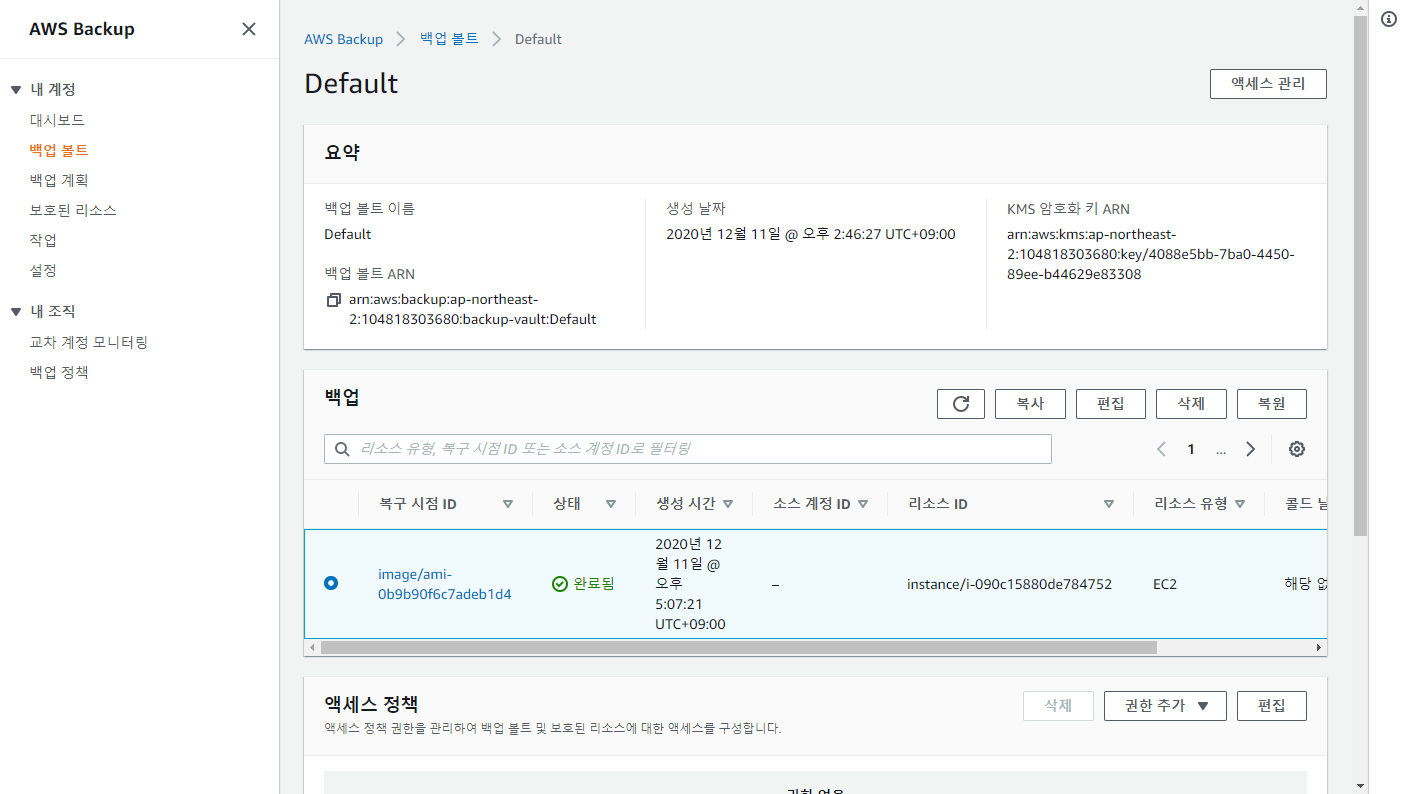Sort by 생성 시간 column arrow
Image resolution: width=1407 pixels, height=794 pixels.
click(x=728, y=504)
